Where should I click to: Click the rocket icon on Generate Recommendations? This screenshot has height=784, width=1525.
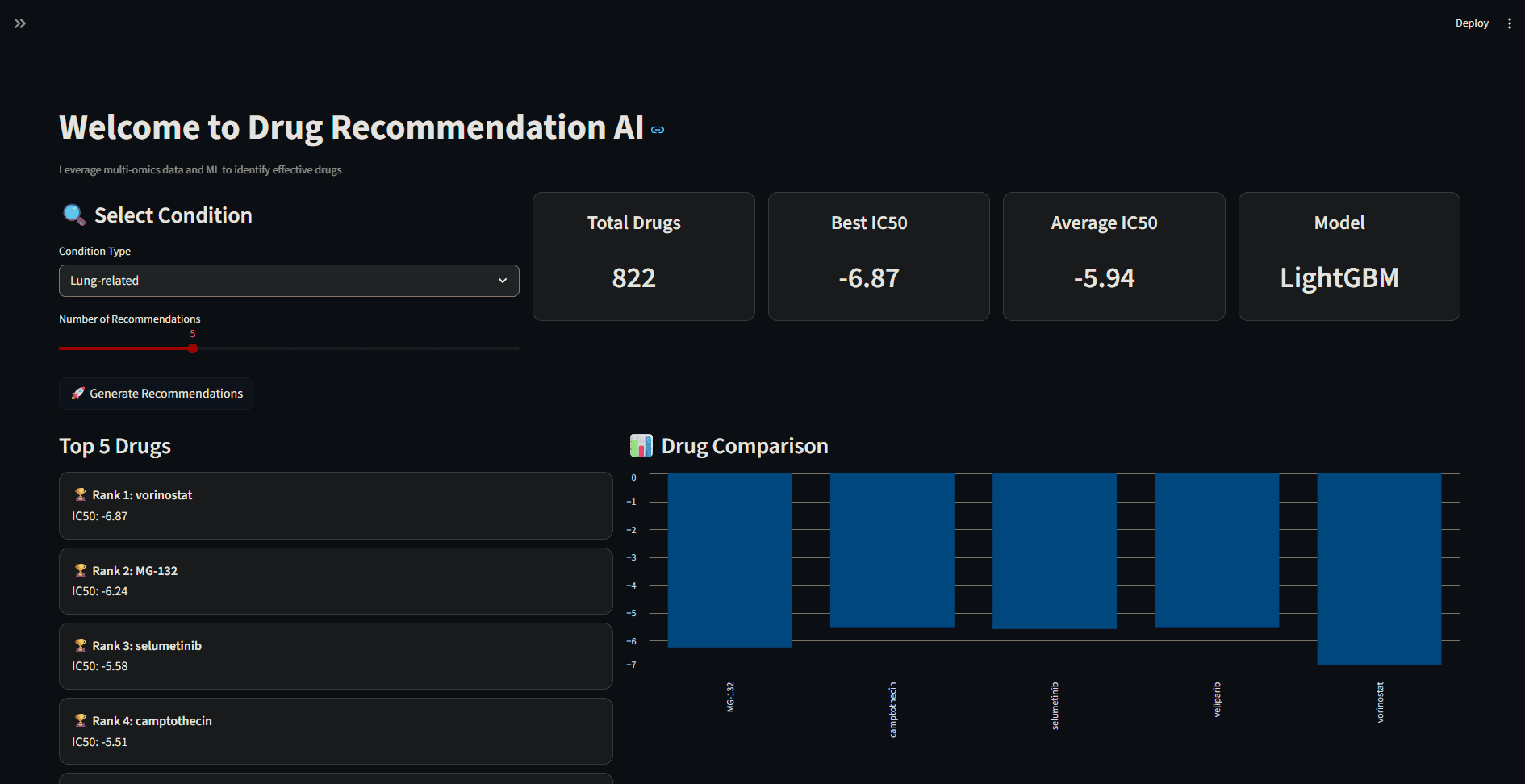coord(78,394)
